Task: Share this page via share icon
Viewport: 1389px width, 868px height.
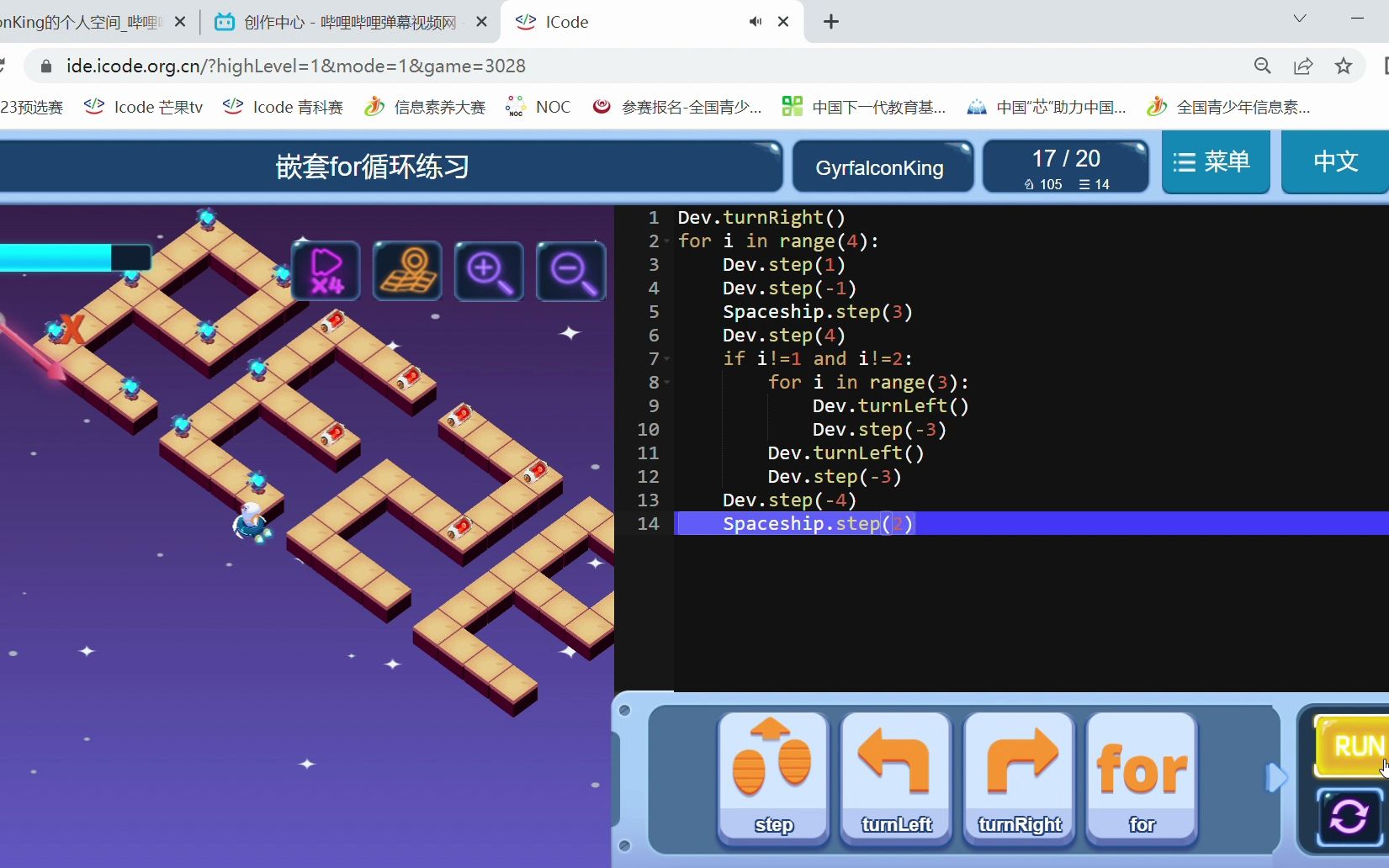Action: click(1303, 66)
